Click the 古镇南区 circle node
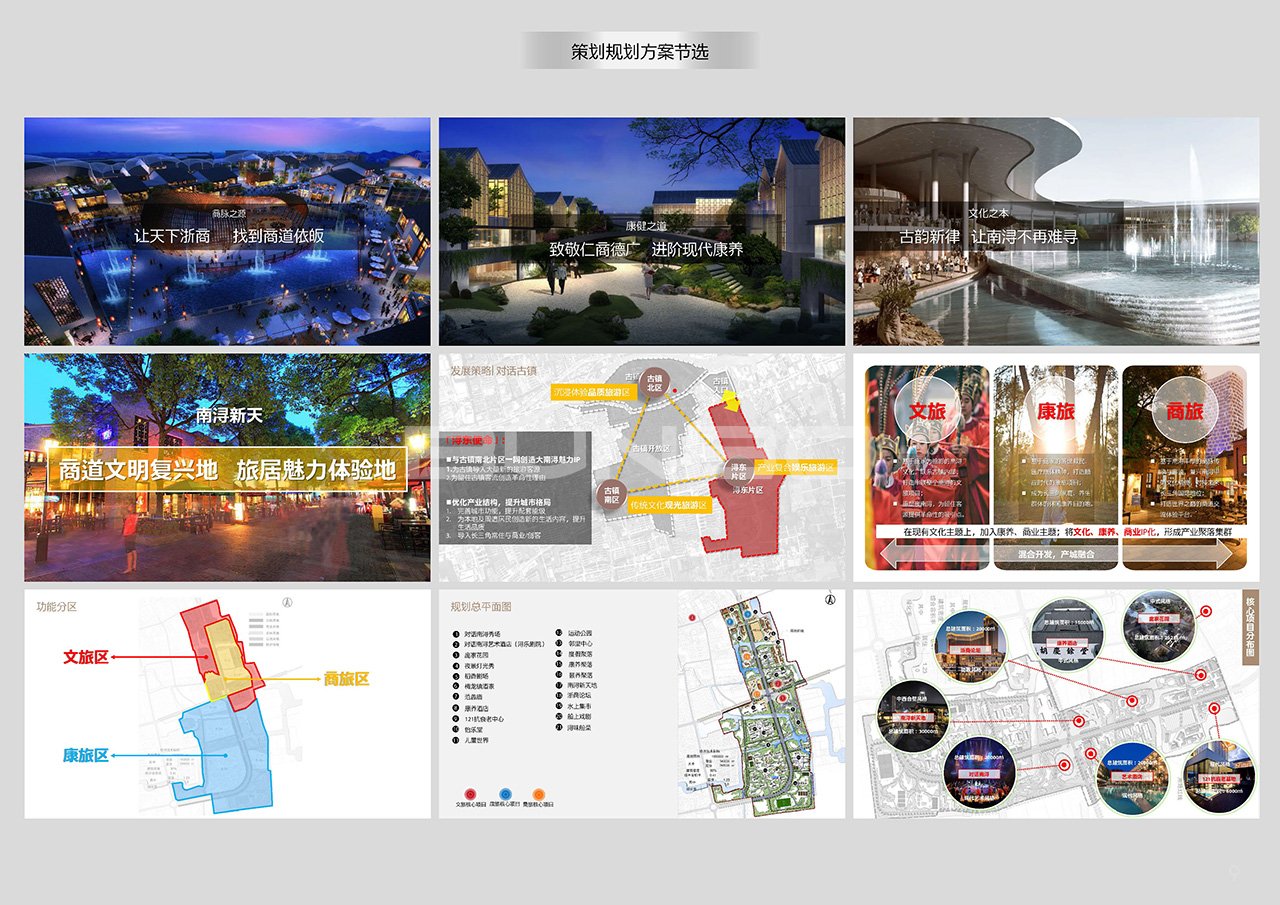Image resolution: width=1280 pixels, height=905 pixels. tap(612, 494)
